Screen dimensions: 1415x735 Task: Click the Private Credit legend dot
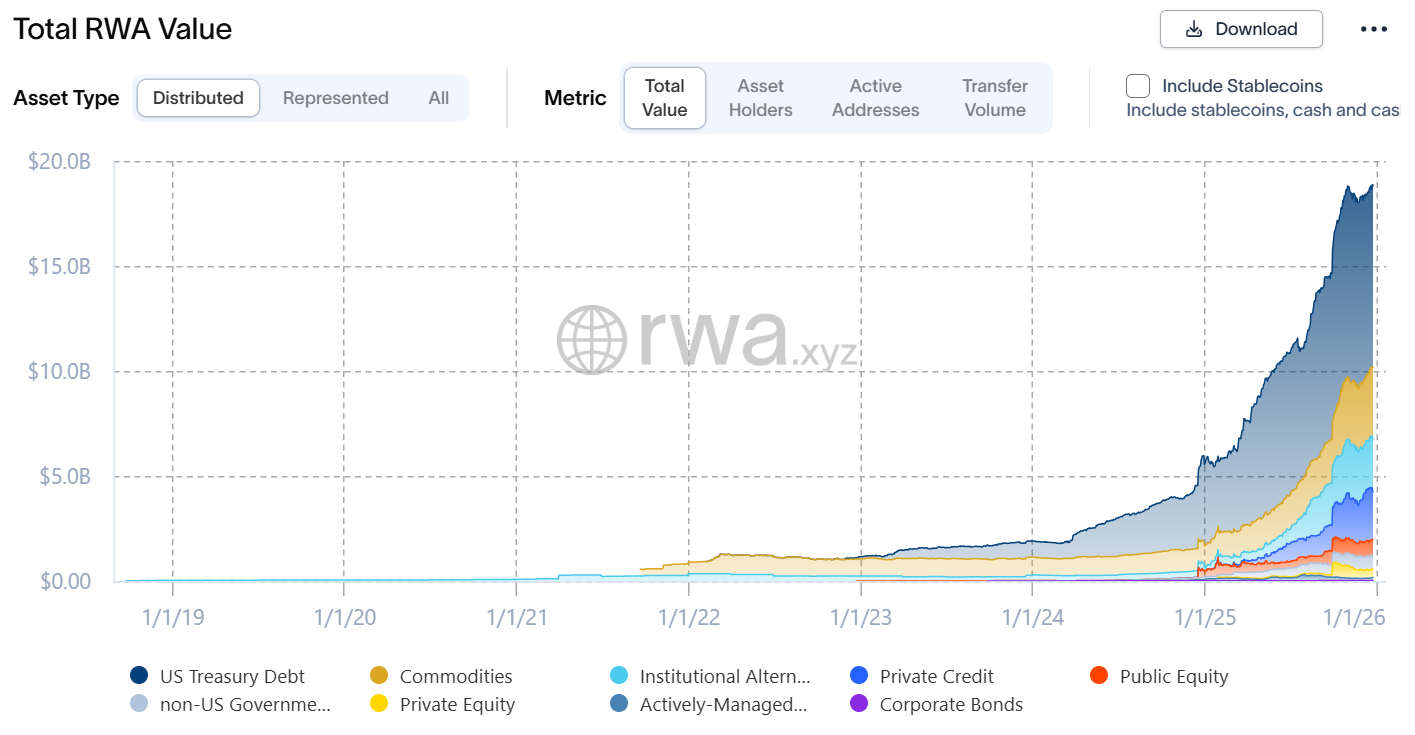click(x=859, y=676)
